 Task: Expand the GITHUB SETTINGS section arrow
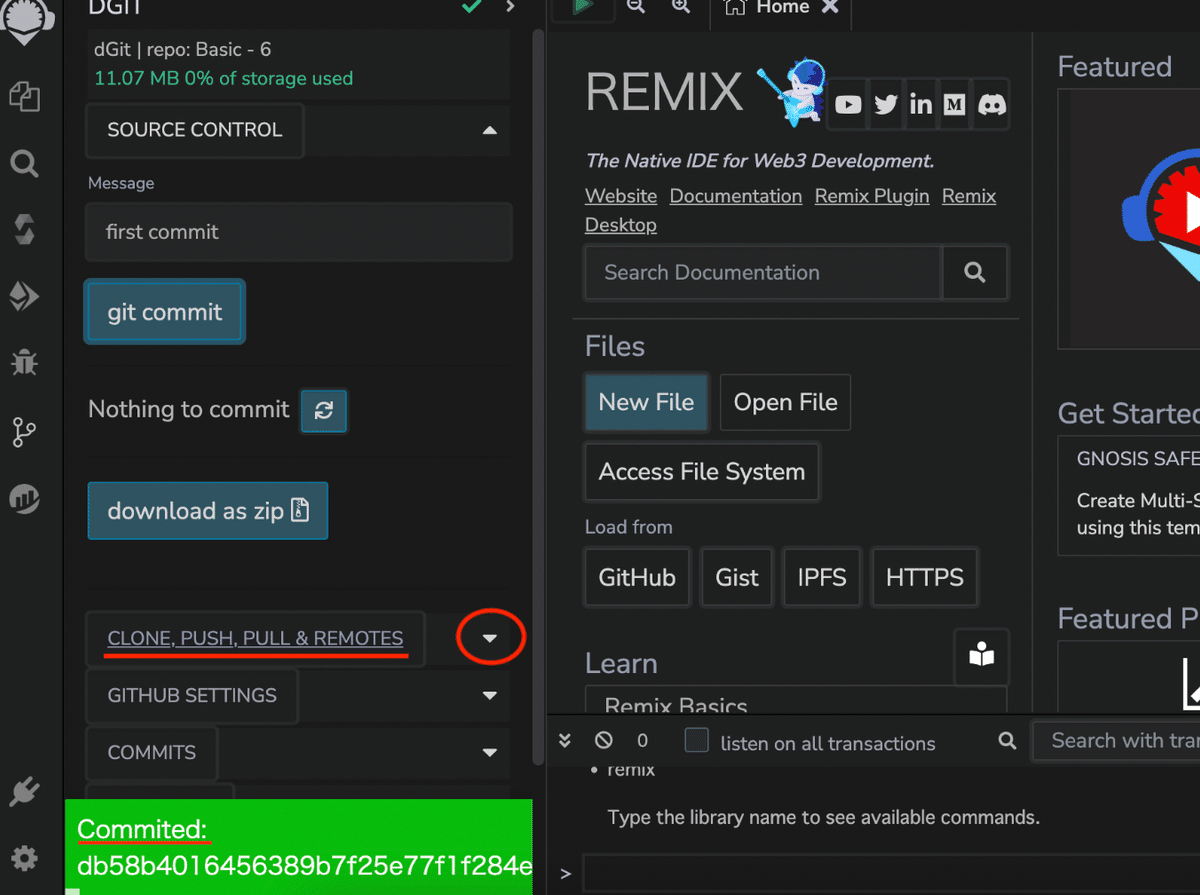pyautogui.click(x=489, y=695)
